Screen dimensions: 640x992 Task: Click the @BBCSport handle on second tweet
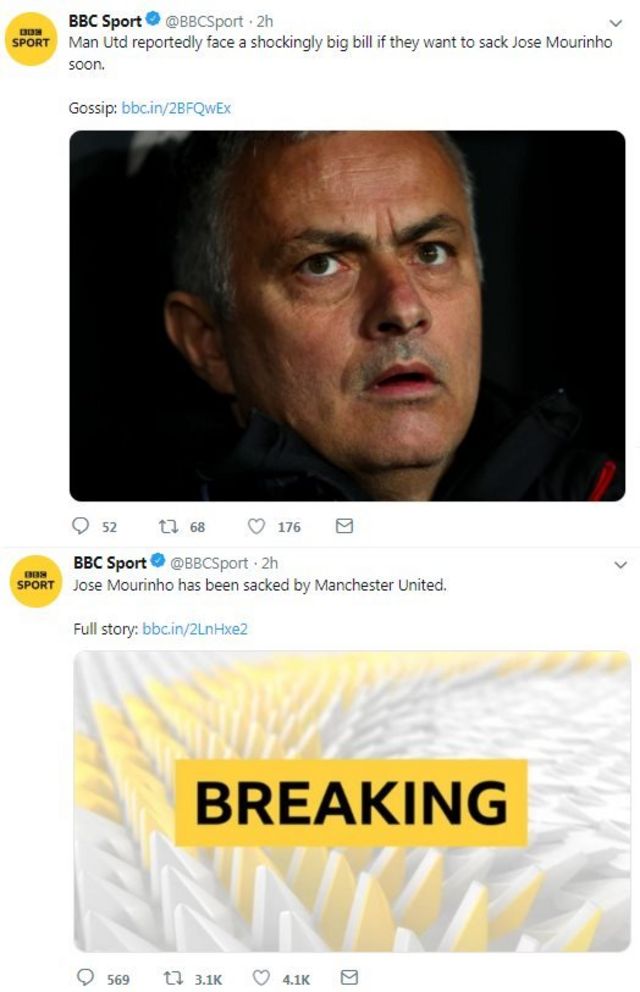tap(205, 563)
